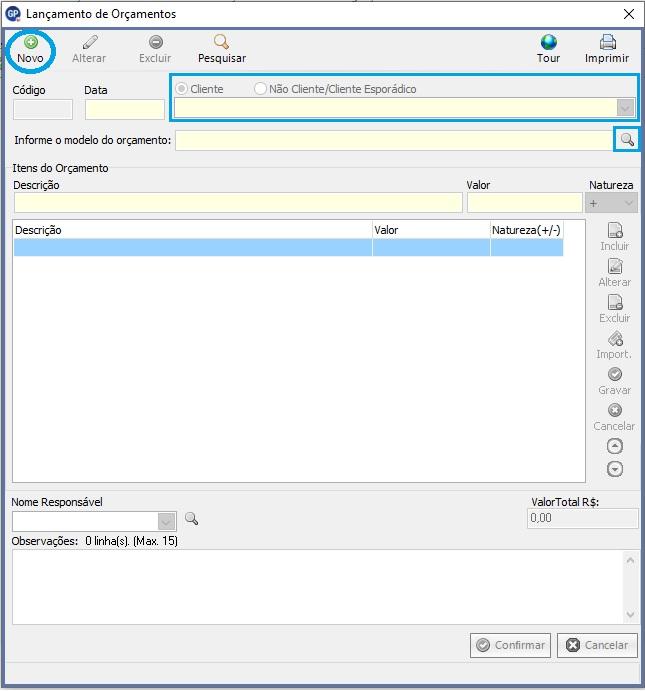
Task: Expand the Nome Responsável dropdown
Action: (x=167, y=522)
